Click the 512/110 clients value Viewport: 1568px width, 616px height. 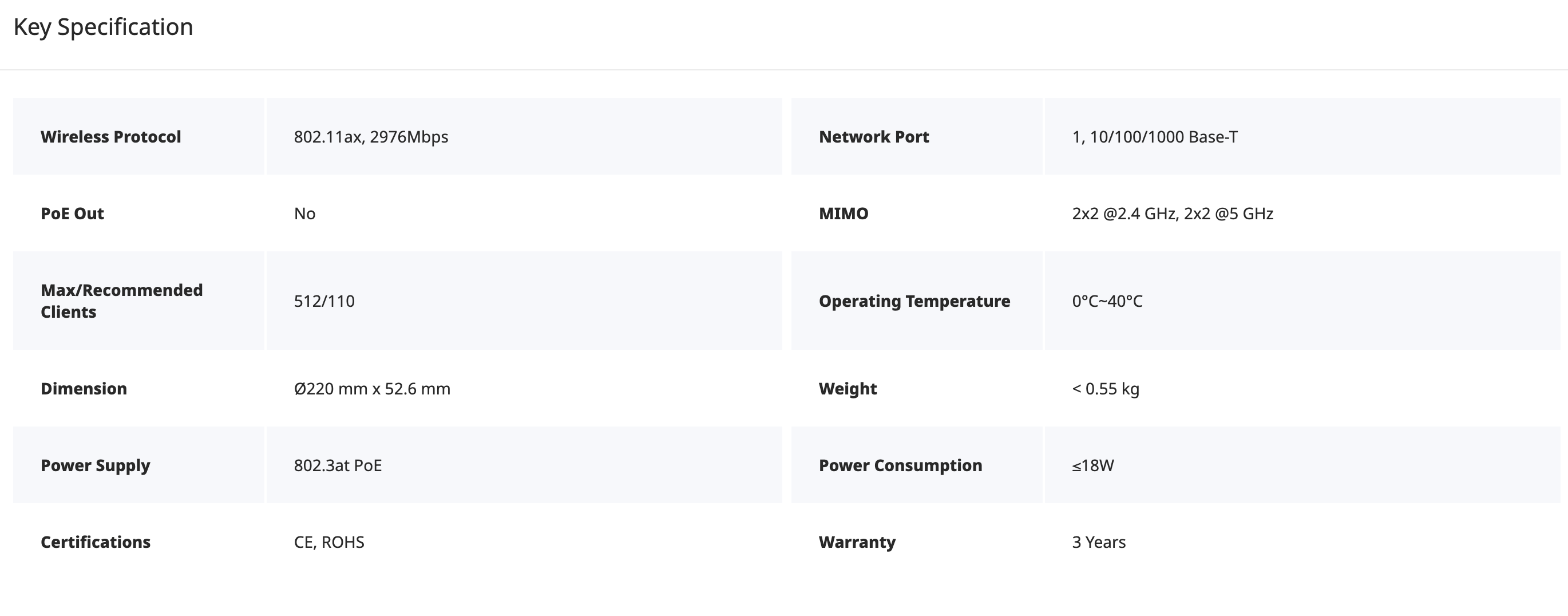click(324, 301)
